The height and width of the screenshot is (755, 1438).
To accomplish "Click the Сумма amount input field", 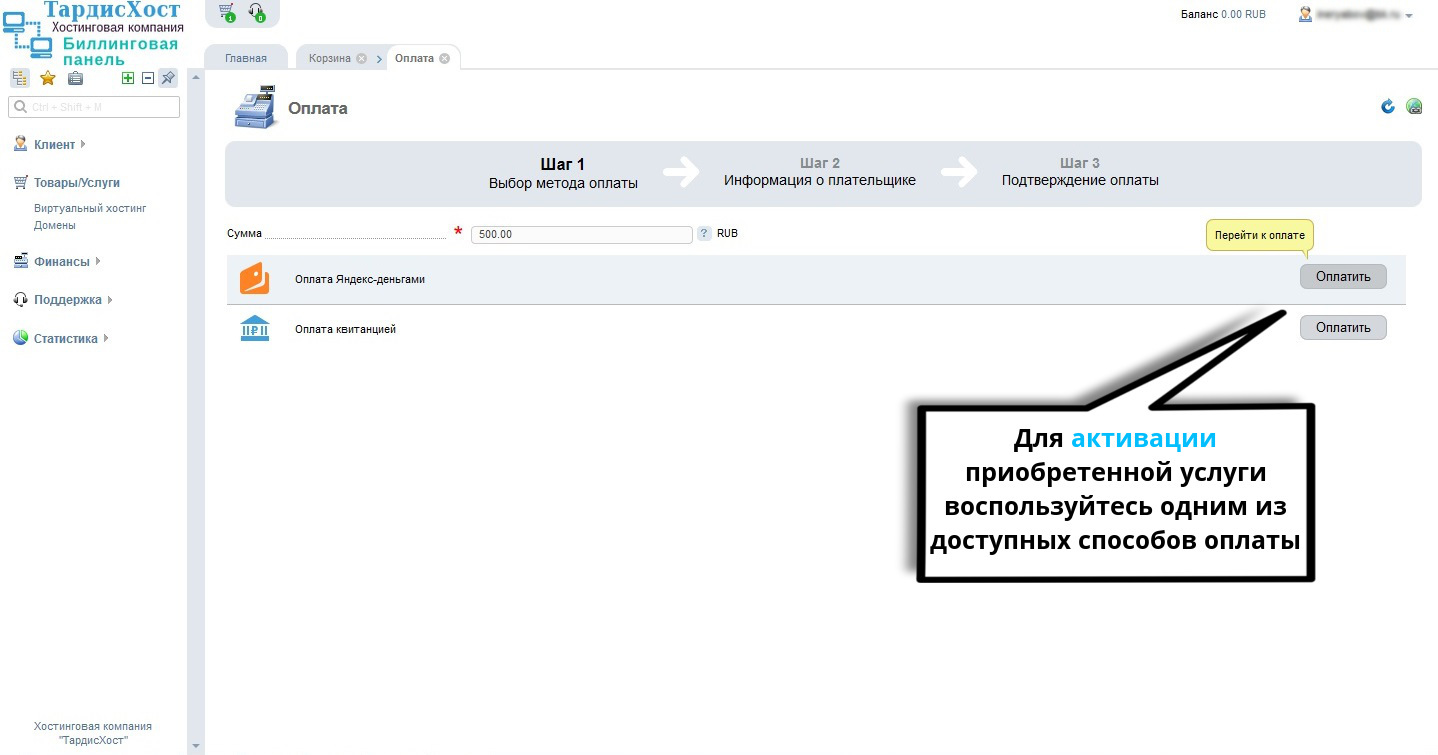I will coord(582,234).
